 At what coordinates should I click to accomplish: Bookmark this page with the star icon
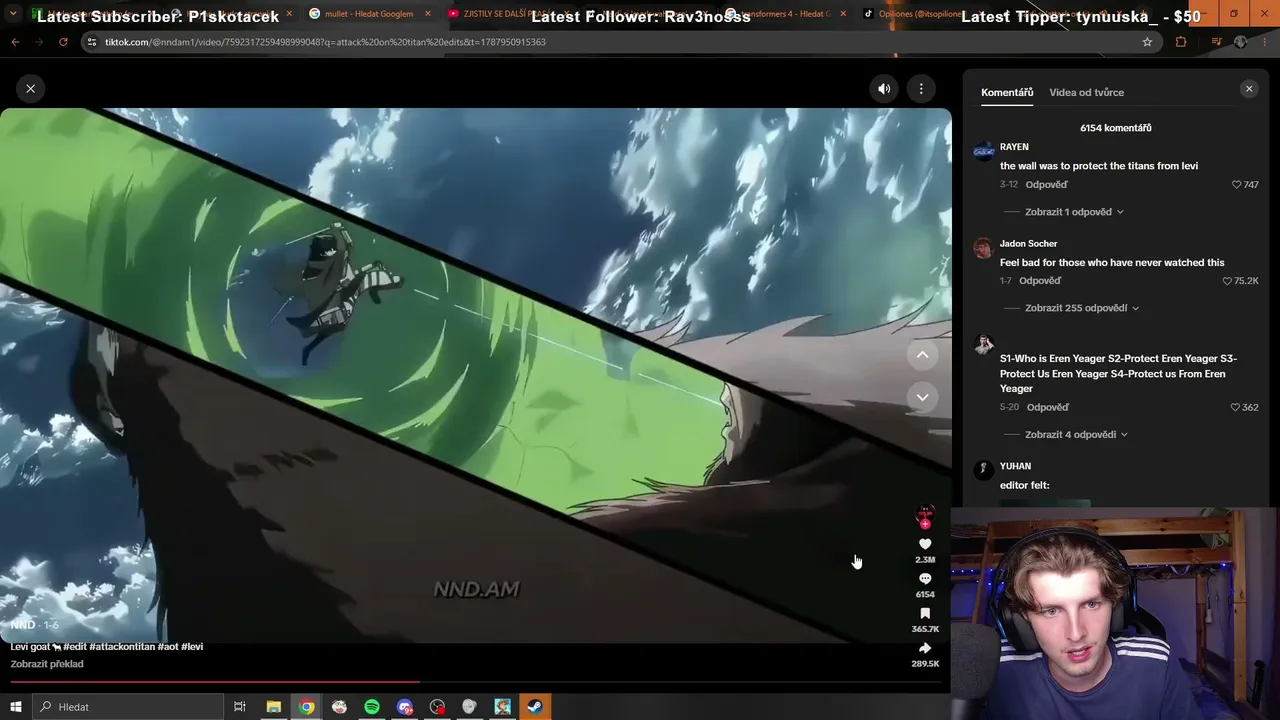[x=1147, y=42]
